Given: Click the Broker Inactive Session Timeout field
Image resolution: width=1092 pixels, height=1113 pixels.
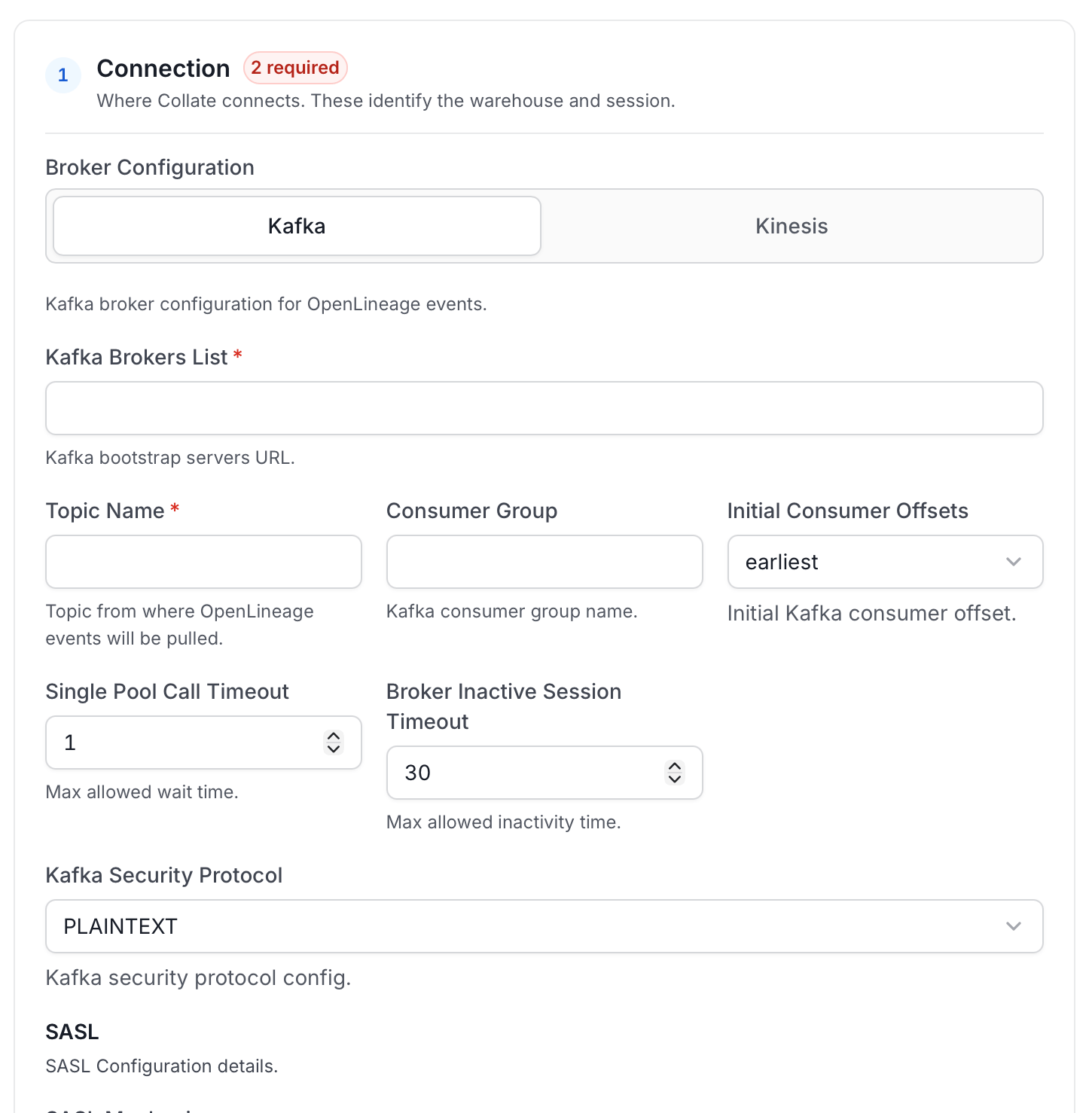Looking at the screenshot, I should pyautogui.click(x=544, y=773).
